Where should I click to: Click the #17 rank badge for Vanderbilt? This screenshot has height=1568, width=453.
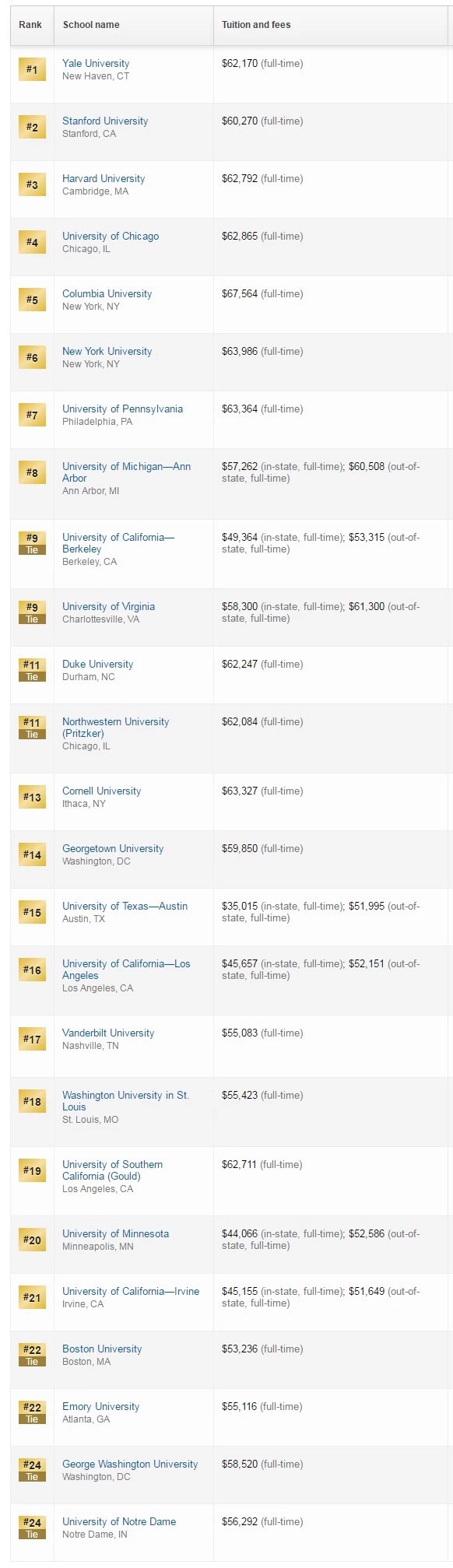click(32, 1039)
